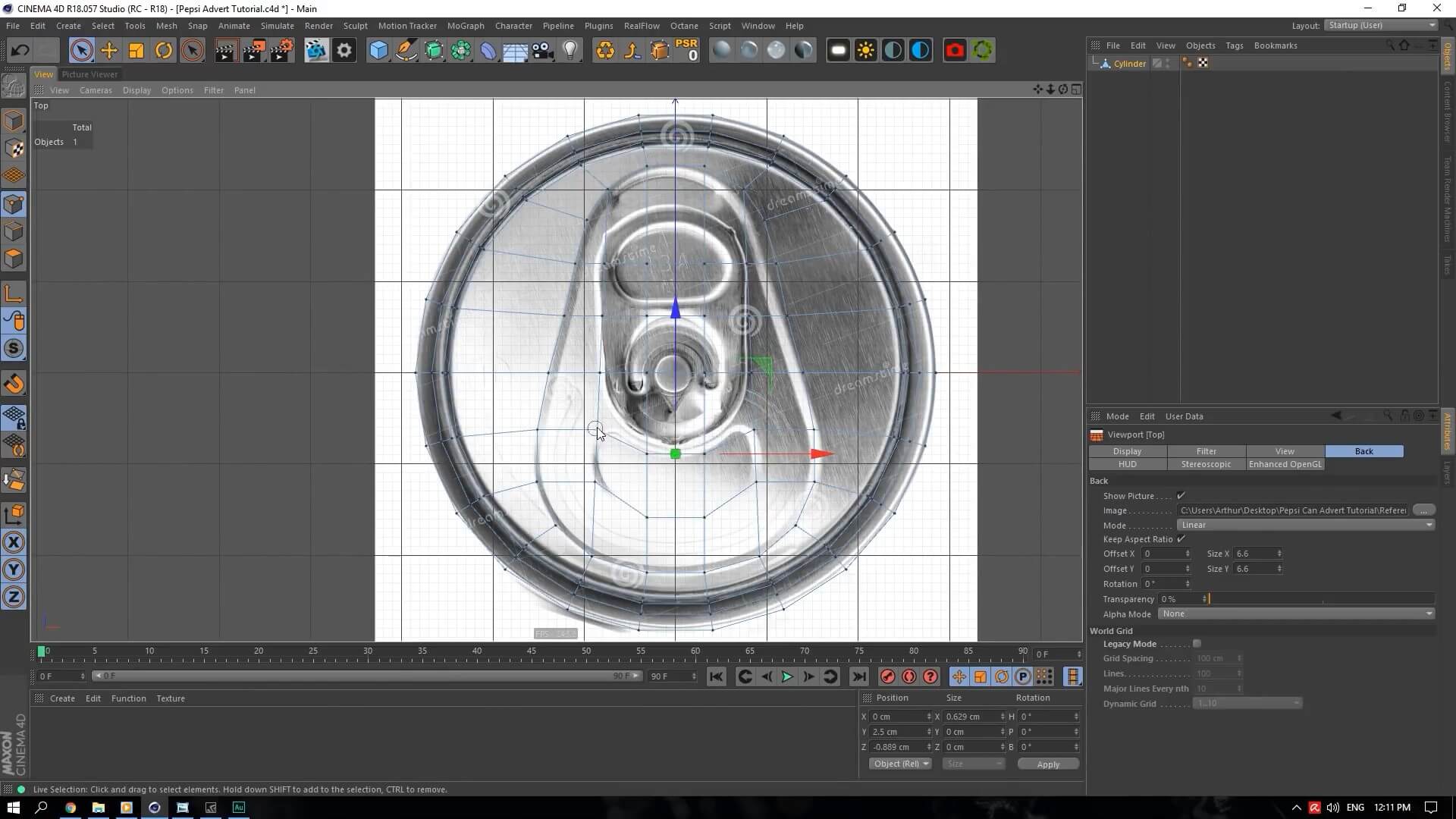The image size is (1456, 819).
Task: Enable Legacy Mode checkbox
Action: coord(1197,644)
